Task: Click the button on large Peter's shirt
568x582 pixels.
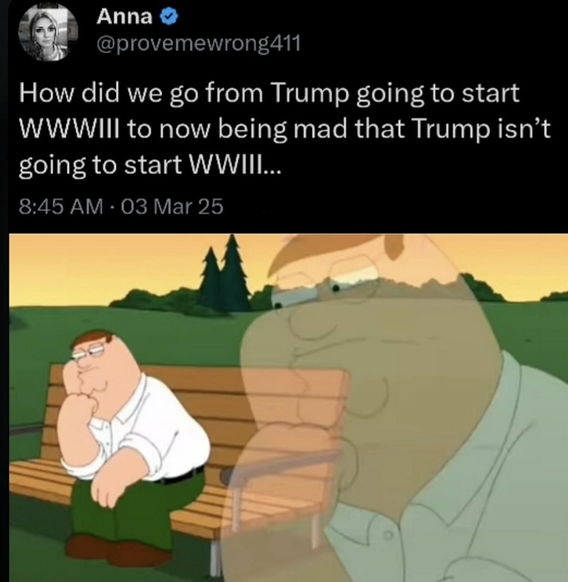Action: click(389, 536)
